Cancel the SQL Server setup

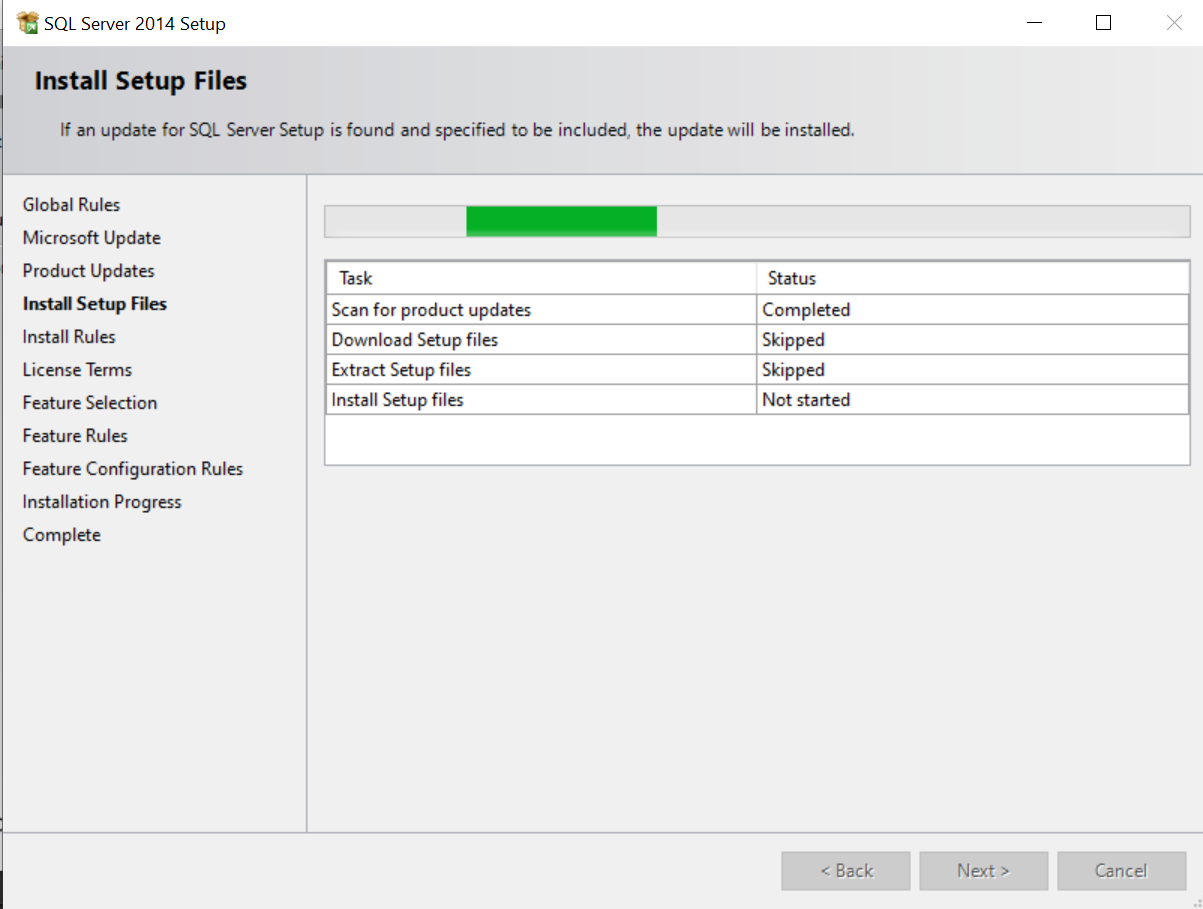pos(1122,871)
